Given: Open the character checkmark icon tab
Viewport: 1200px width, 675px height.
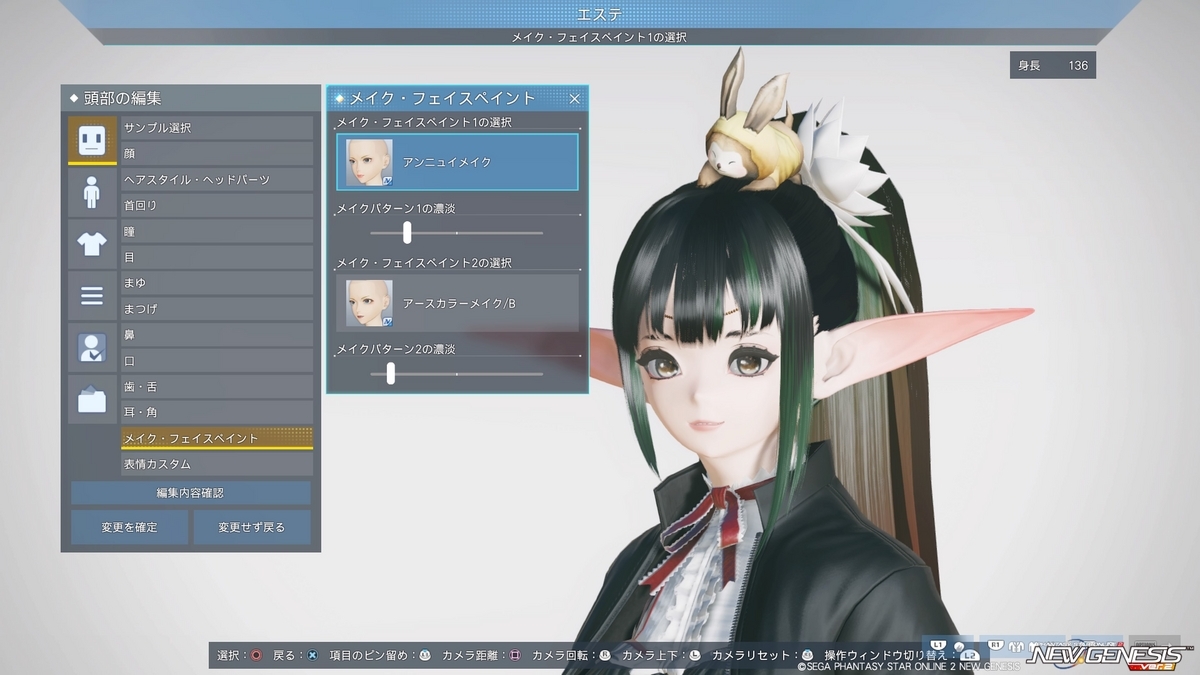Looking at the screenshot, I should (92, 348).
